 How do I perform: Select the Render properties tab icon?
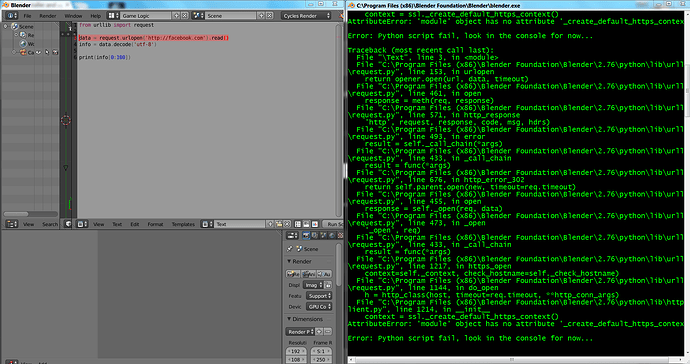point(306,236)
